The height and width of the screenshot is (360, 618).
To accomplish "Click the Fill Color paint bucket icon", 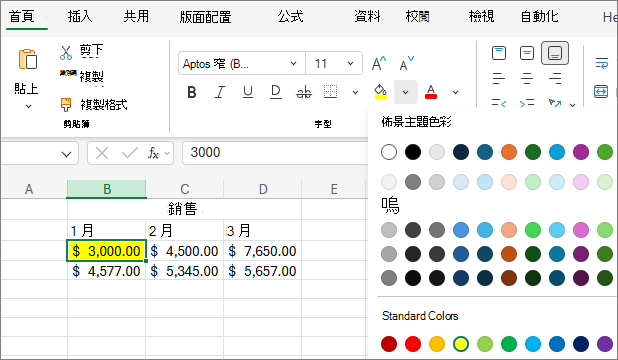I will (380, 92).
